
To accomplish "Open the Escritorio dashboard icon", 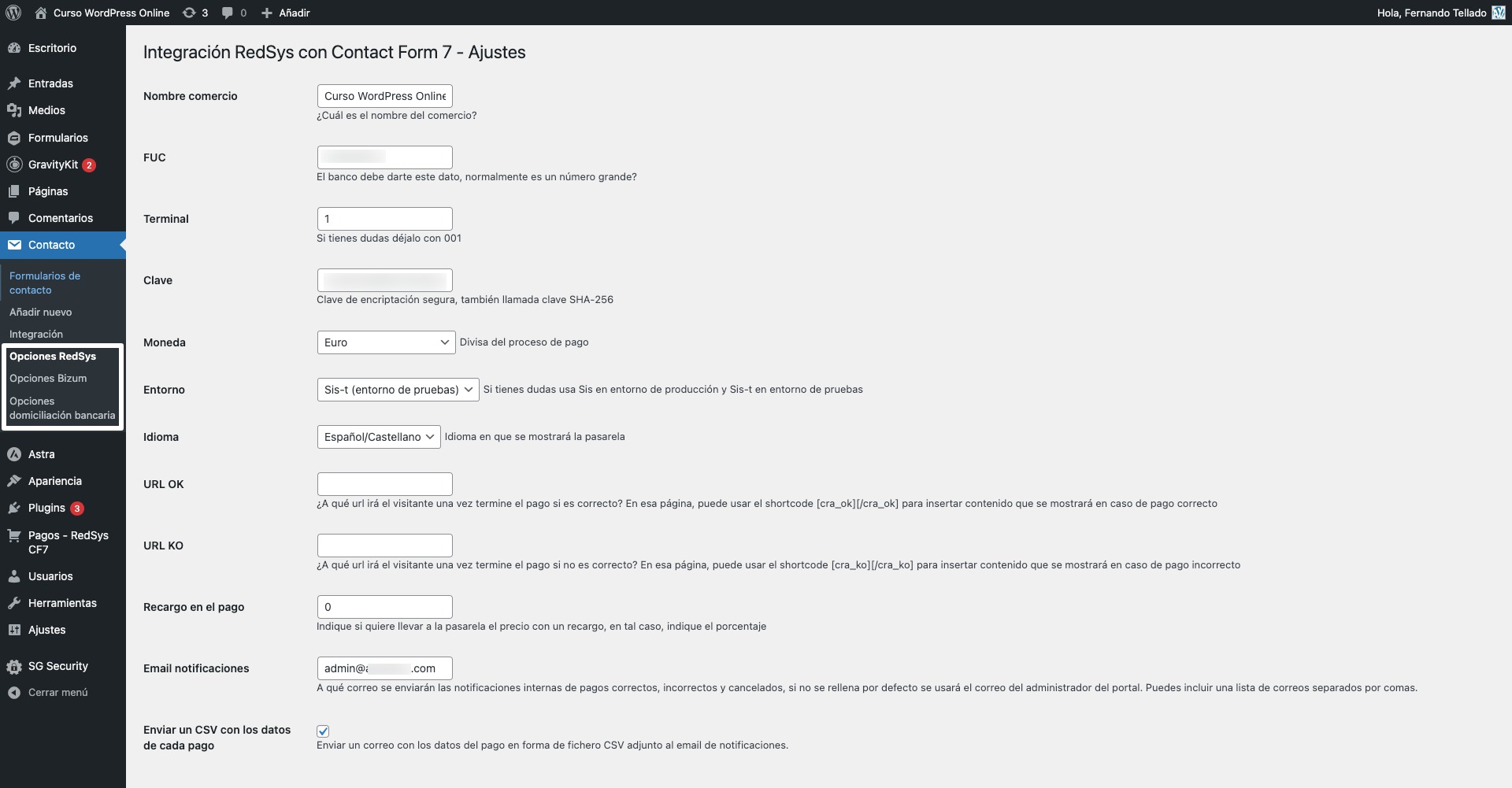I will (14, 48).
